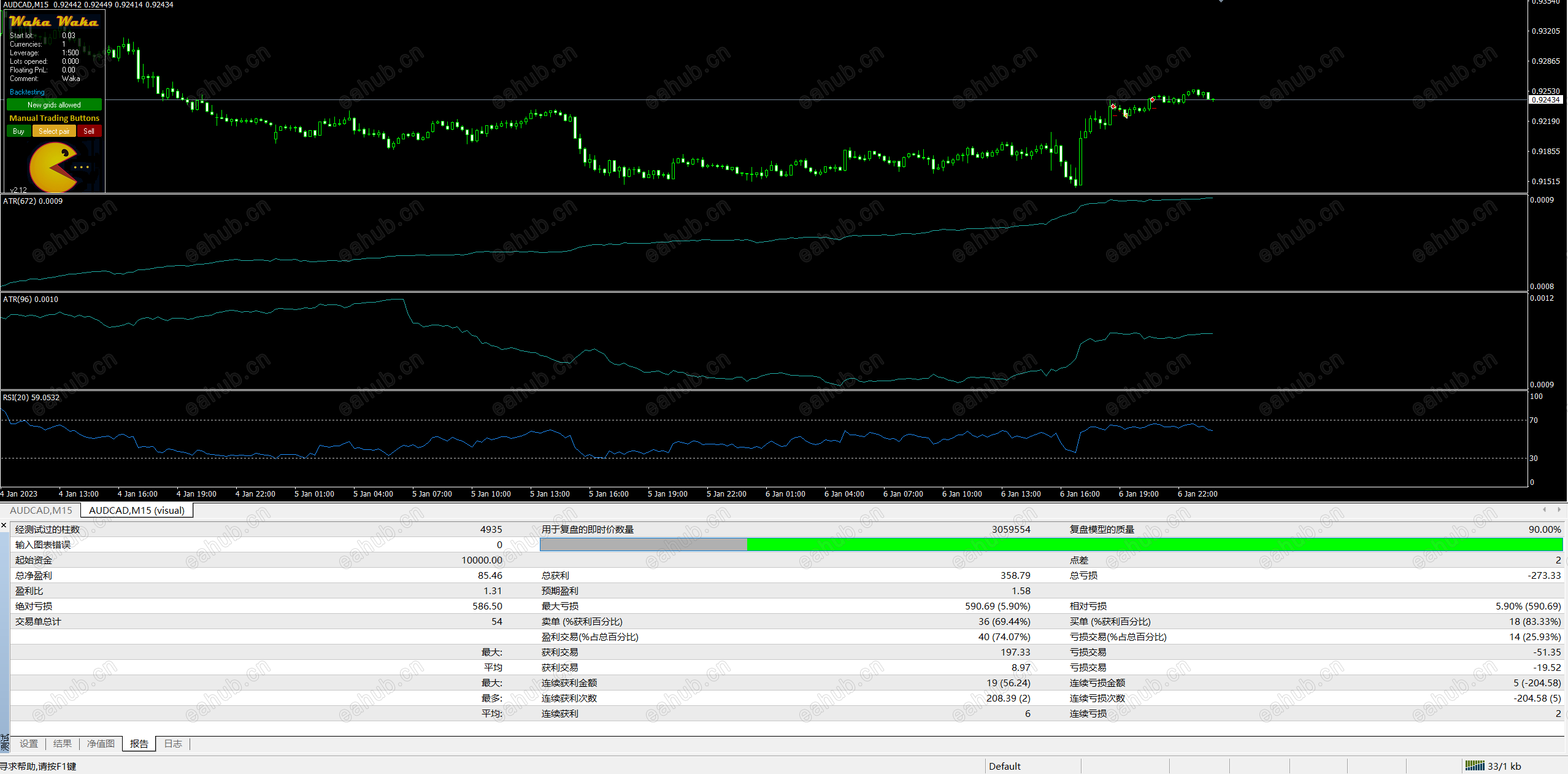Click the Waka Waka title logo
Viewport: 1568px width, 774px height.
pyautogui.click(x=54, y=21)
